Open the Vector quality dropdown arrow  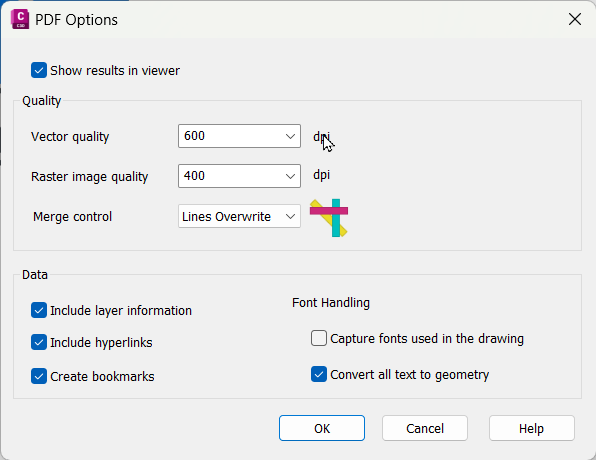(290, 136)
